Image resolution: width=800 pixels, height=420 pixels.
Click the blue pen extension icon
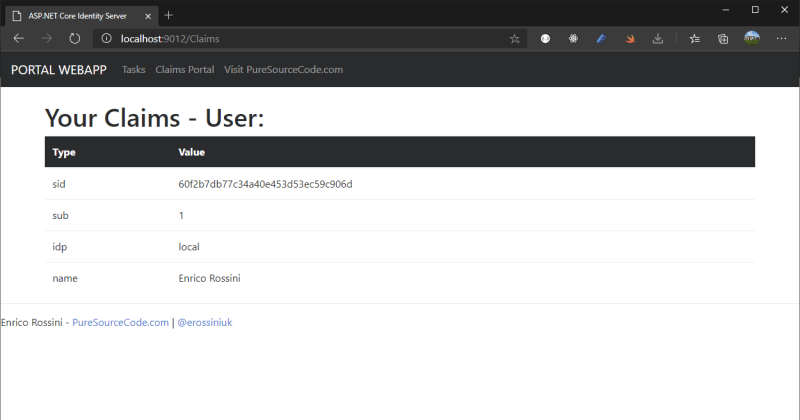[602, 39]
